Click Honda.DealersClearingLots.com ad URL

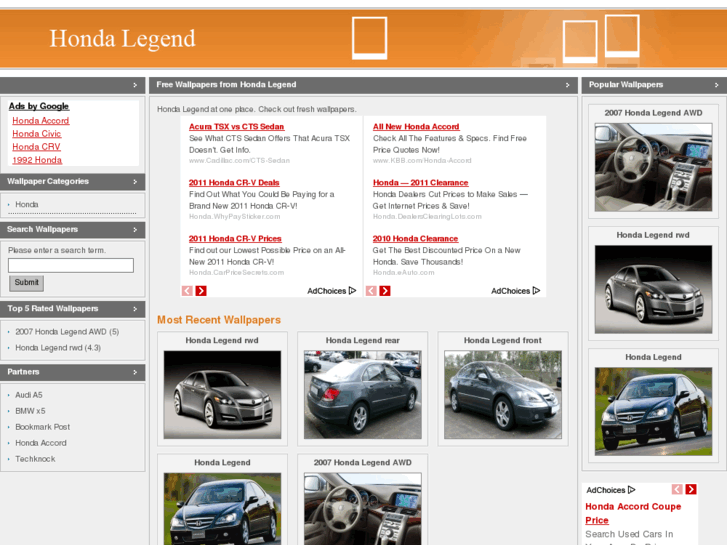(x=427, y=217)
